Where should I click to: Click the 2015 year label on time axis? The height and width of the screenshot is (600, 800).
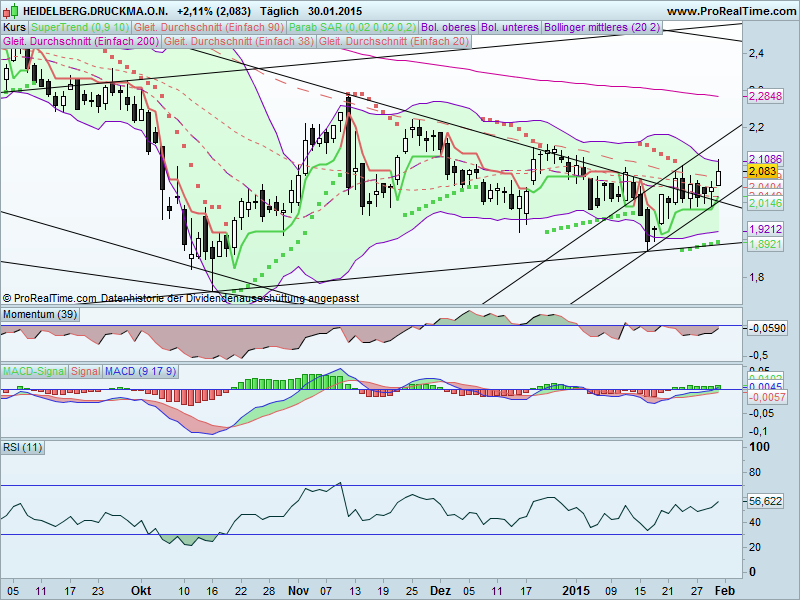pos(576,591)
